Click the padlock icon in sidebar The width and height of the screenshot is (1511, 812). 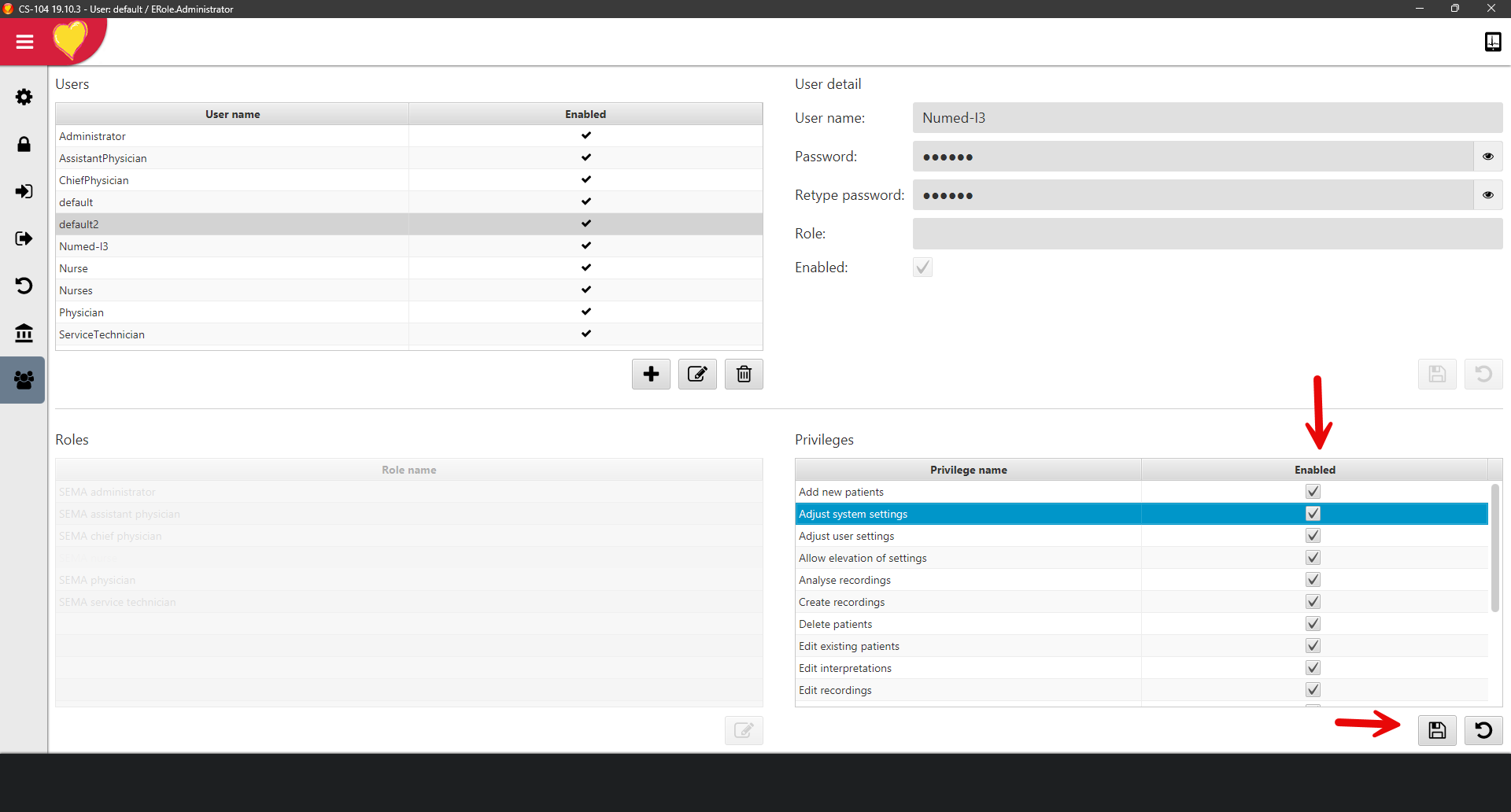pyautogui.click(x=24, y=144)
